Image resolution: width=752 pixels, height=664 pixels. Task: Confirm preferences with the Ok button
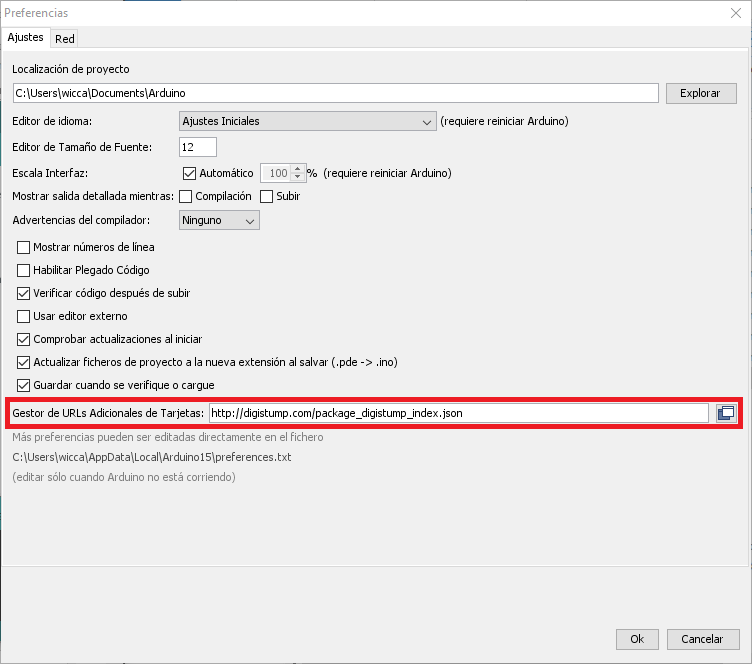pyautogui.click(x=637, y=638)
